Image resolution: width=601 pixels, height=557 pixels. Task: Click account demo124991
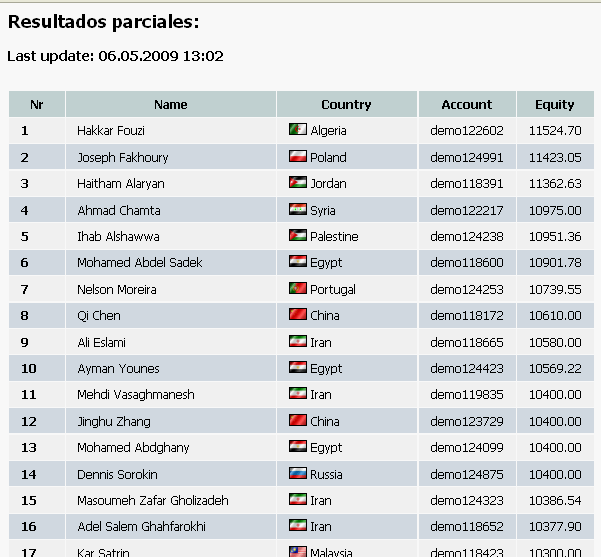coord(467,157)
